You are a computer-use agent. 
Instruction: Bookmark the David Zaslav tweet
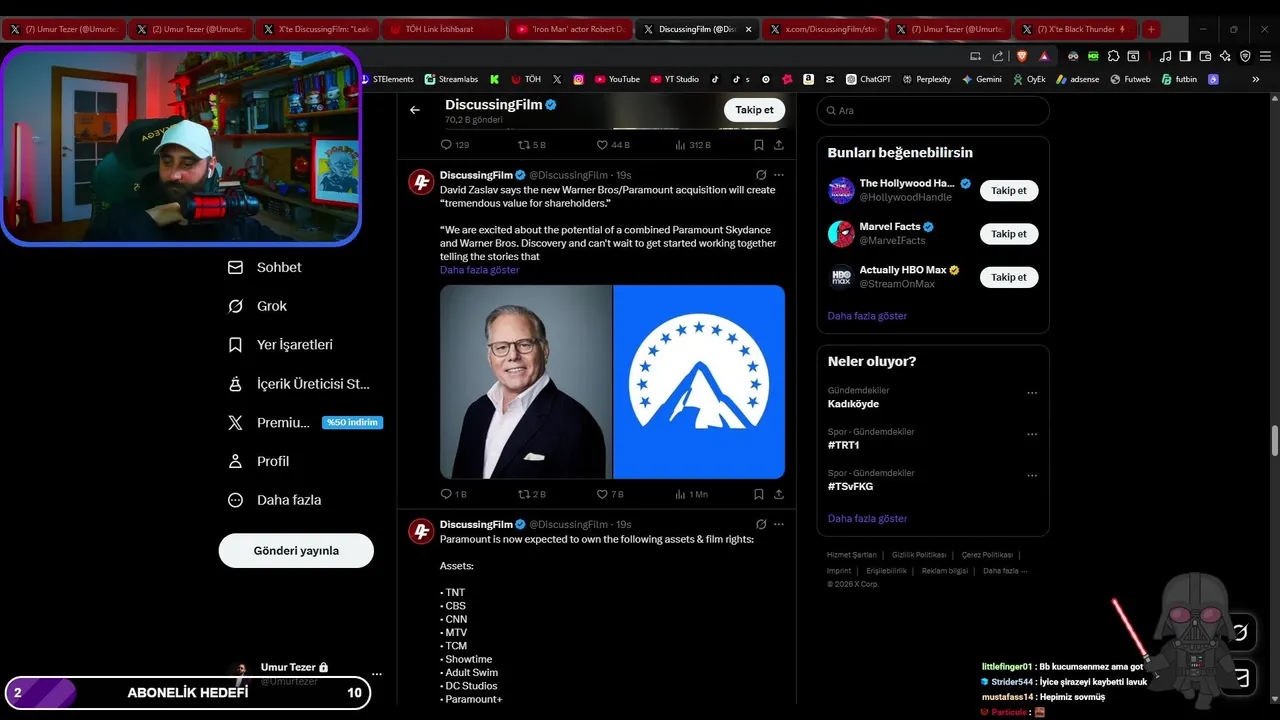759,494
